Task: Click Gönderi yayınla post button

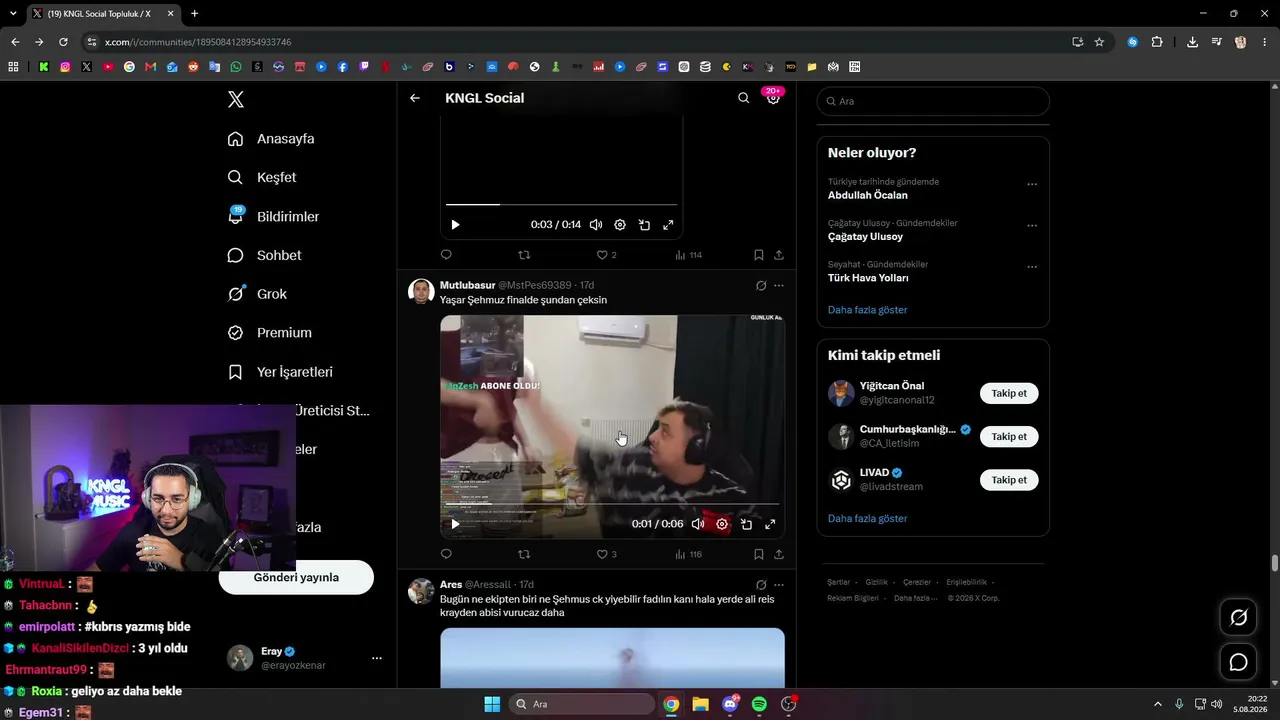Action: tap(296, 578)
